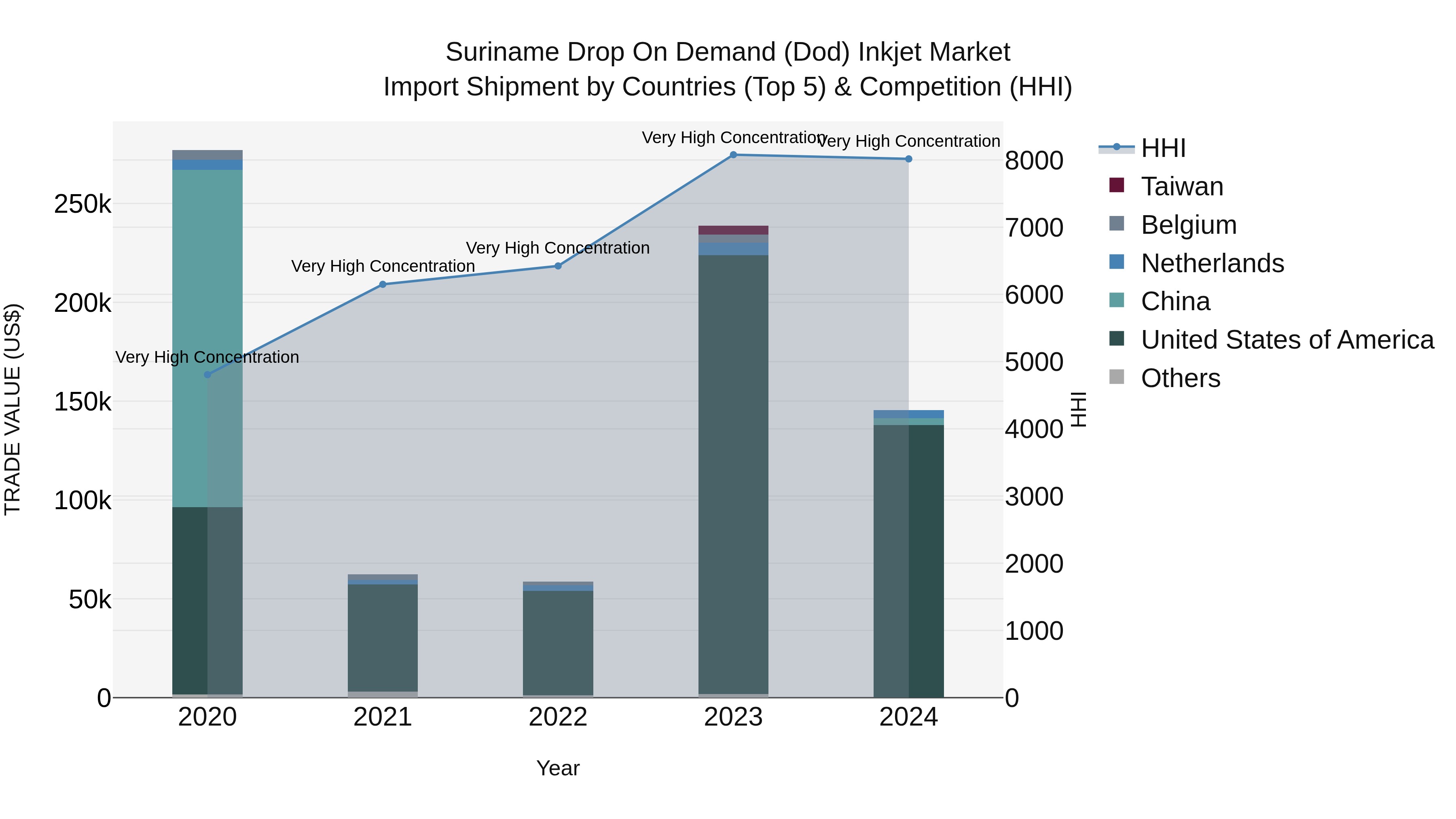The width and height of the screenshot is (1456, 819).
Task: Click the Very High Concentration label above 2022
Action: tap(558, 248)
